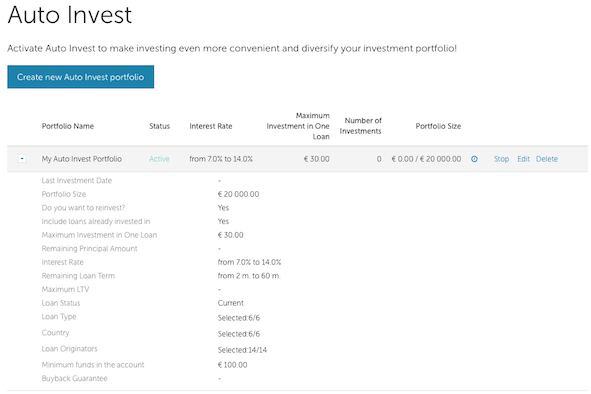The height and width of the screenshot is (394, 591).
Task: Click Maximum Investment in One Loan header
Action: 298,126
